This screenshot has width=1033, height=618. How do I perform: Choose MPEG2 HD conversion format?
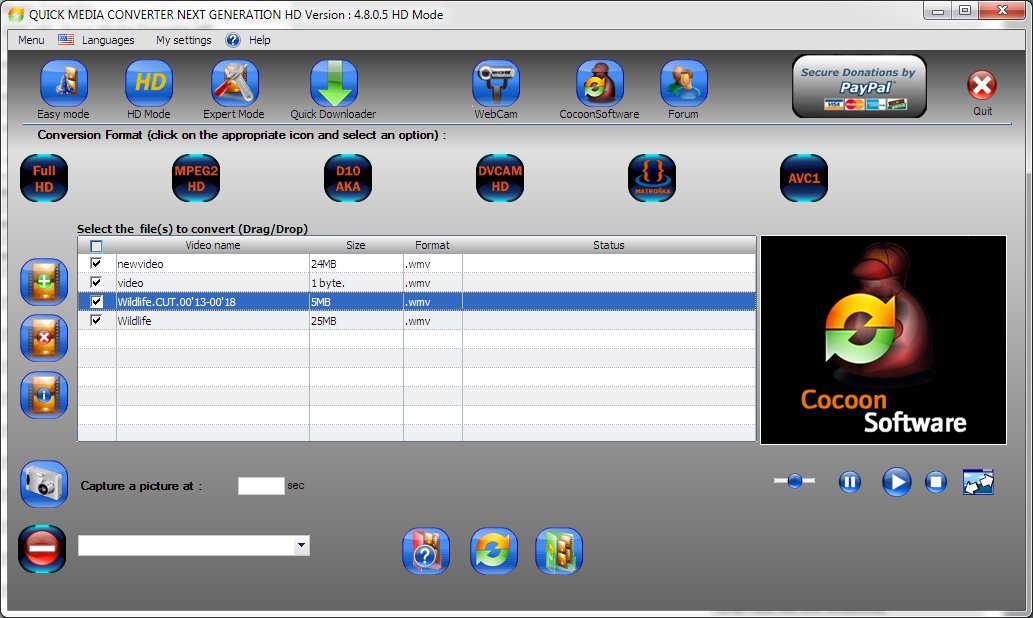(x=196, y=178)
